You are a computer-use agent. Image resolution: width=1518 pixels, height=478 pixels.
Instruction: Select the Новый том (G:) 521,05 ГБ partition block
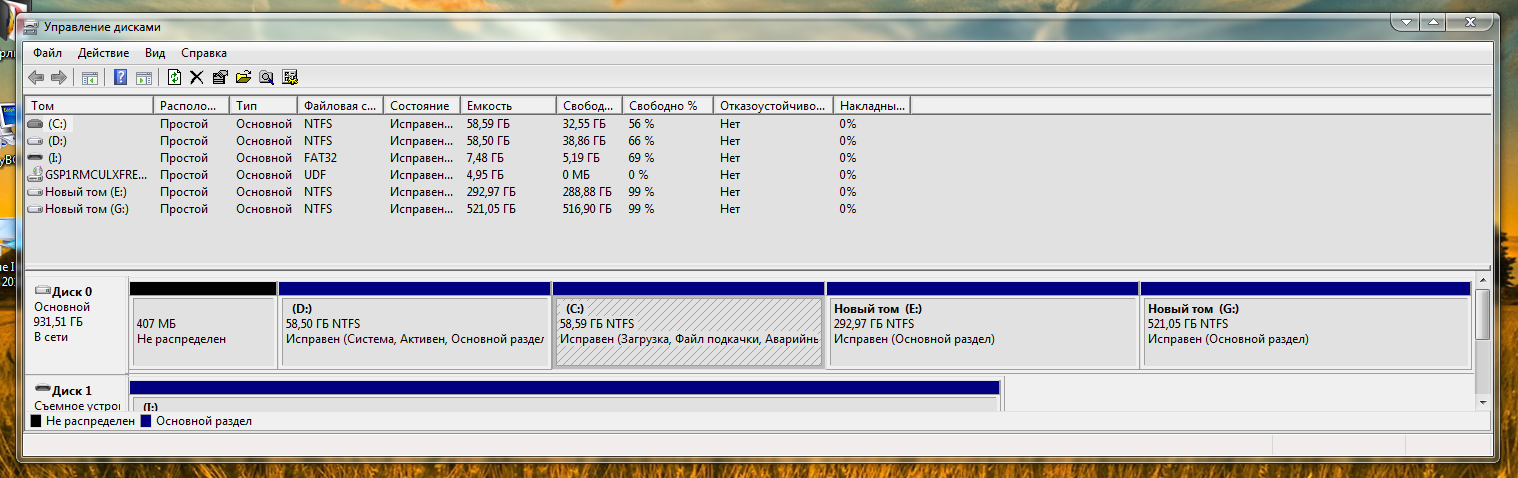1306,325
